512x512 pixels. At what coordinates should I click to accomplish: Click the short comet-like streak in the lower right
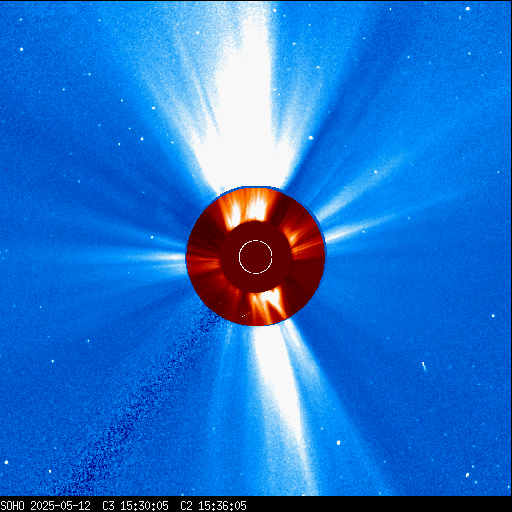click(424, 367)
